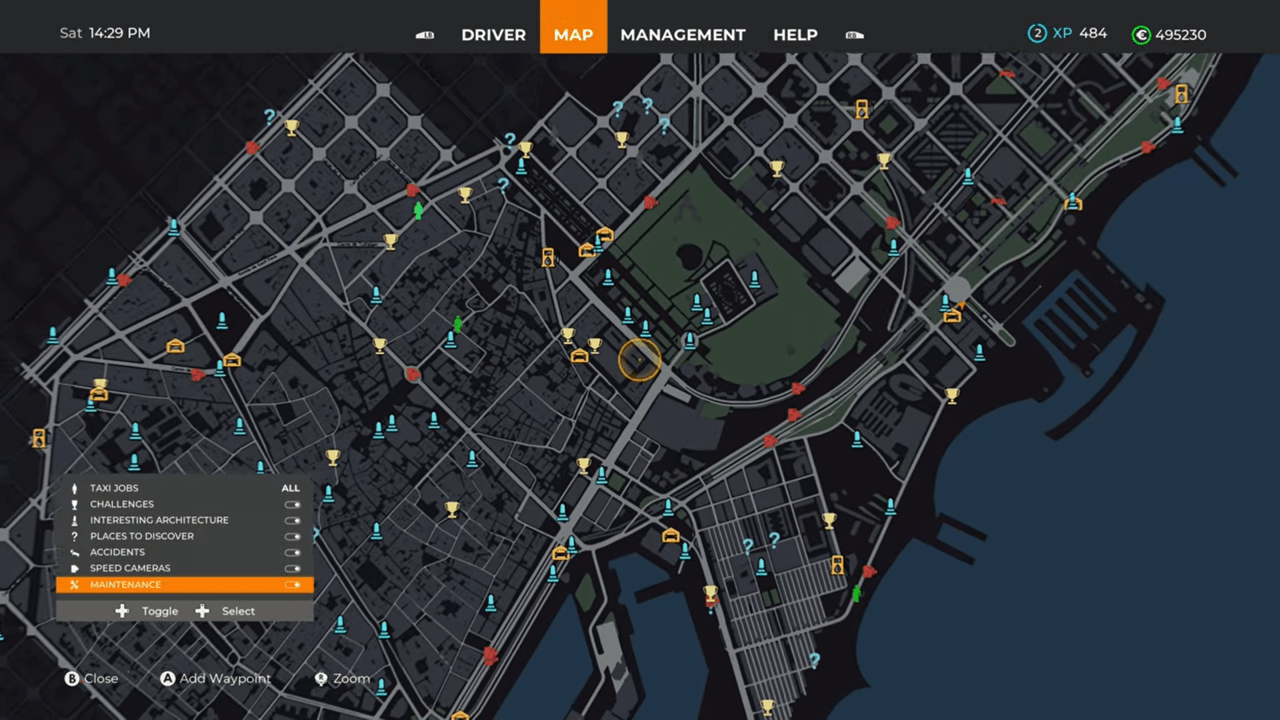1280x720 pixels.
Task: Select the INTERESTING ARCHITECTURE label
Action: [x=159, y=520]
